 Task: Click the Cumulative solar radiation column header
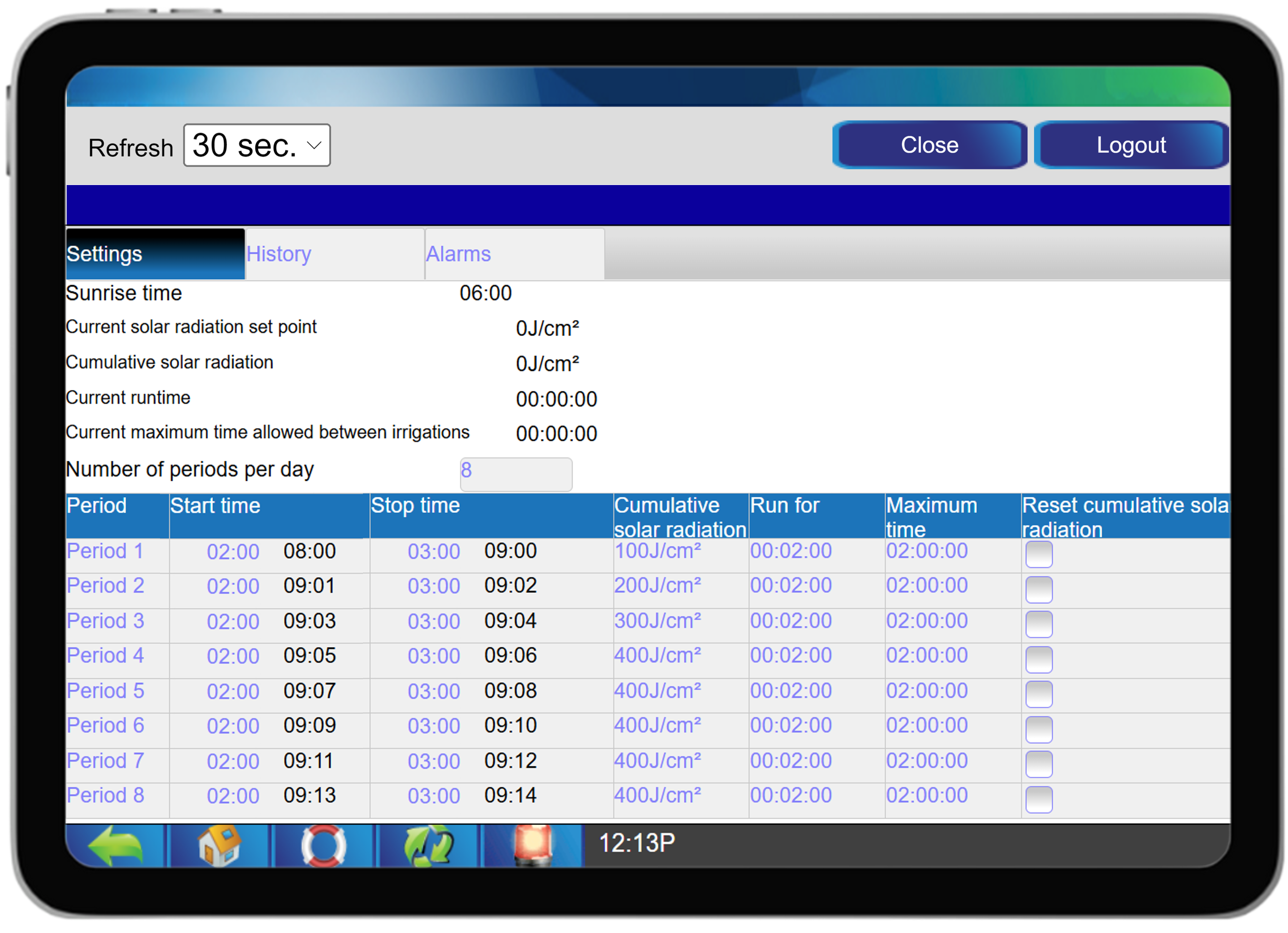(x=680, y=517)
